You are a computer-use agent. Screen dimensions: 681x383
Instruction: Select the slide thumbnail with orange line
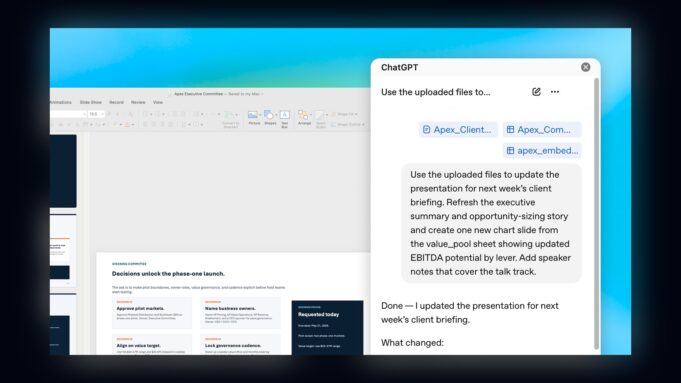click(63, 250)
